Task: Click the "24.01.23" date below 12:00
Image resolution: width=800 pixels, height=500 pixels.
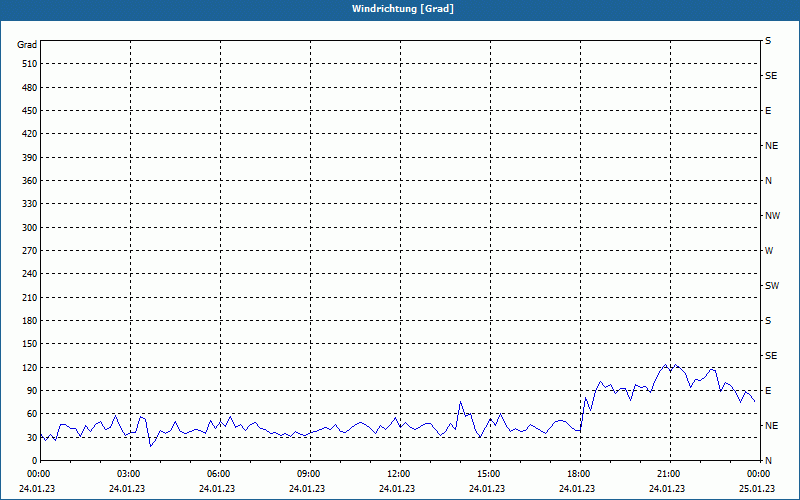Action: point(397,489)
